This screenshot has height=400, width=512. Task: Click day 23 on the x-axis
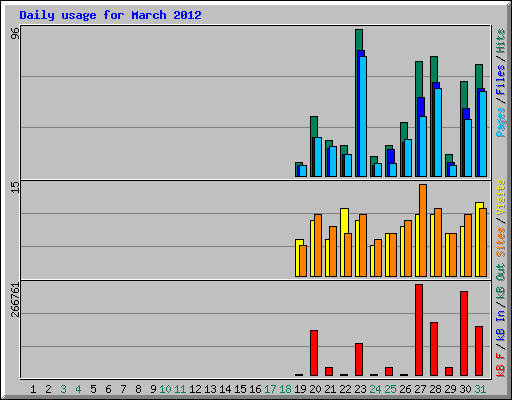point(360,389)
